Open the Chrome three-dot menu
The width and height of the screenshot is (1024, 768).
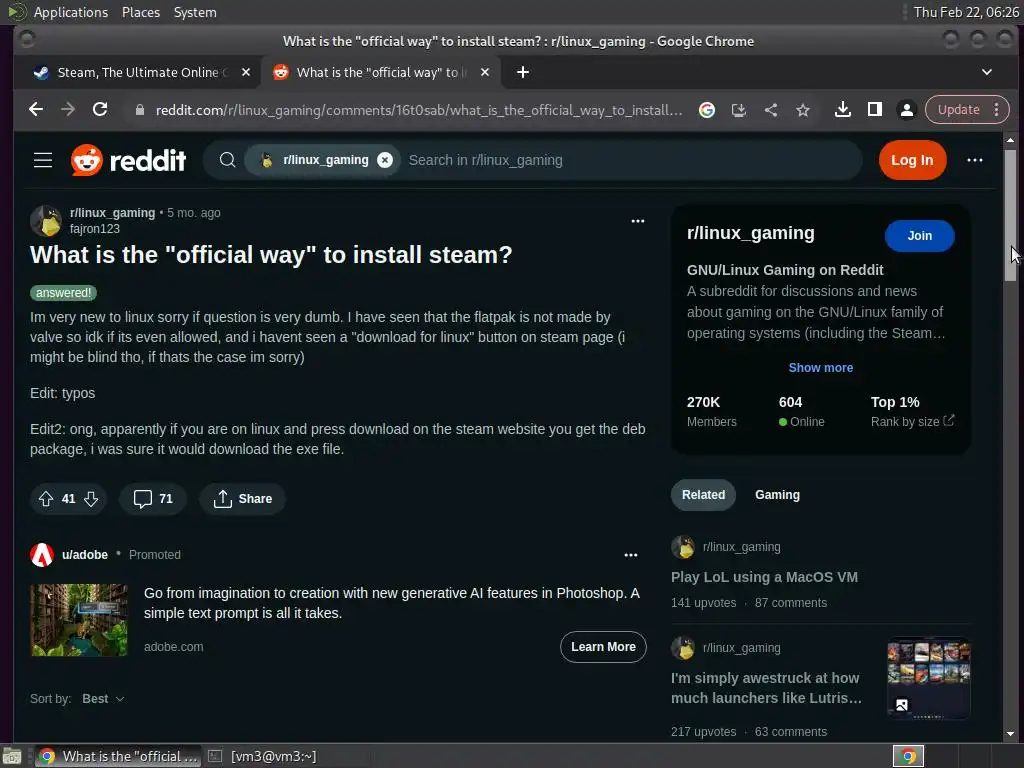997,110
